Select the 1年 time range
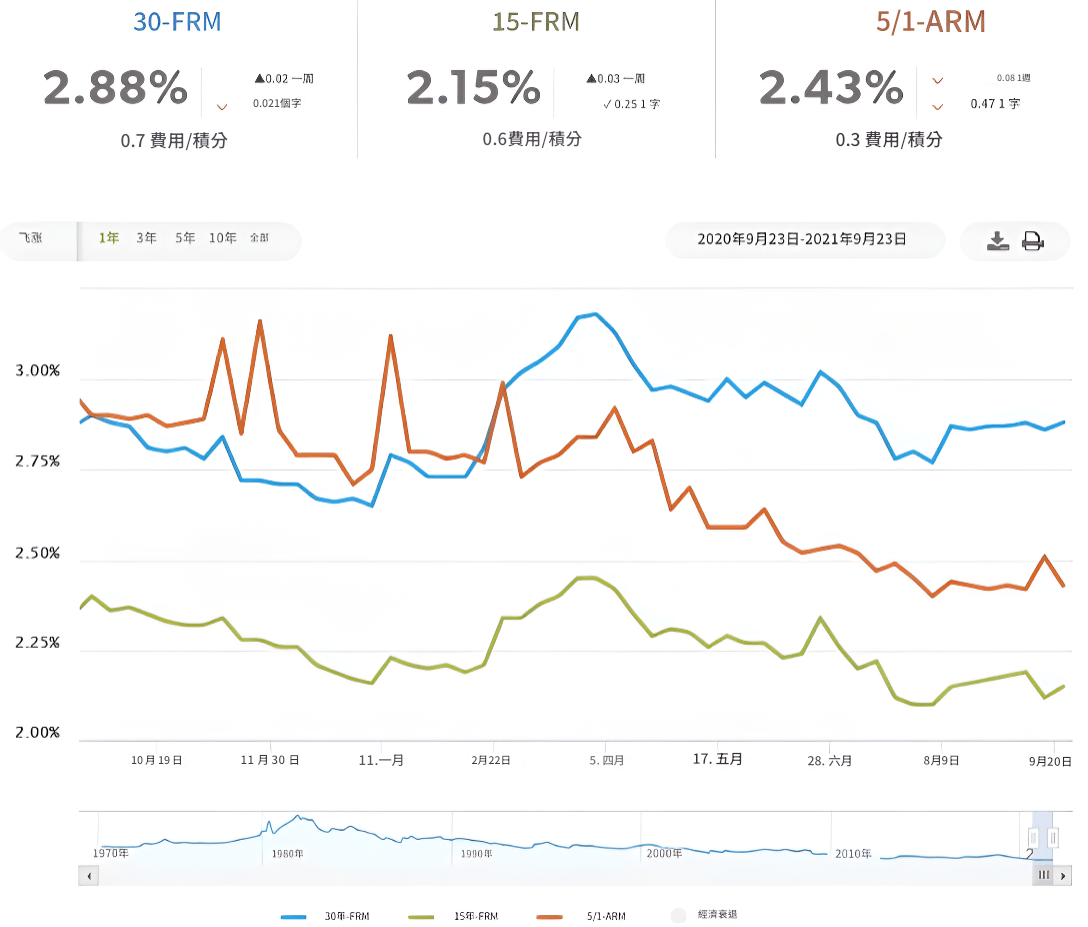 click(x=109, y=238)
